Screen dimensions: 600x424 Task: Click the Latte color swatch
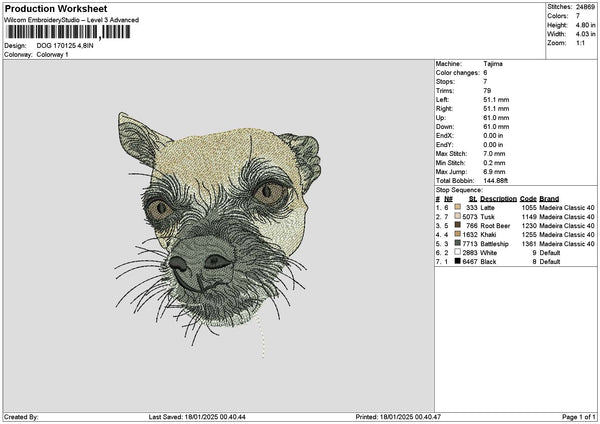coord(458,207)
